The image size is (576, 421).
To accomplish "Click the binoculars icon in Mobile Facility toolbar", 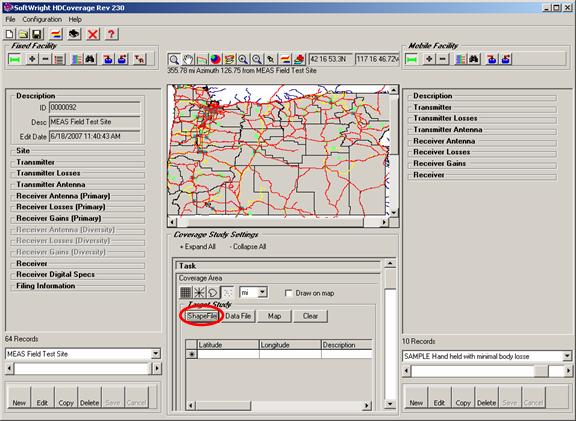I will (474, 59).
